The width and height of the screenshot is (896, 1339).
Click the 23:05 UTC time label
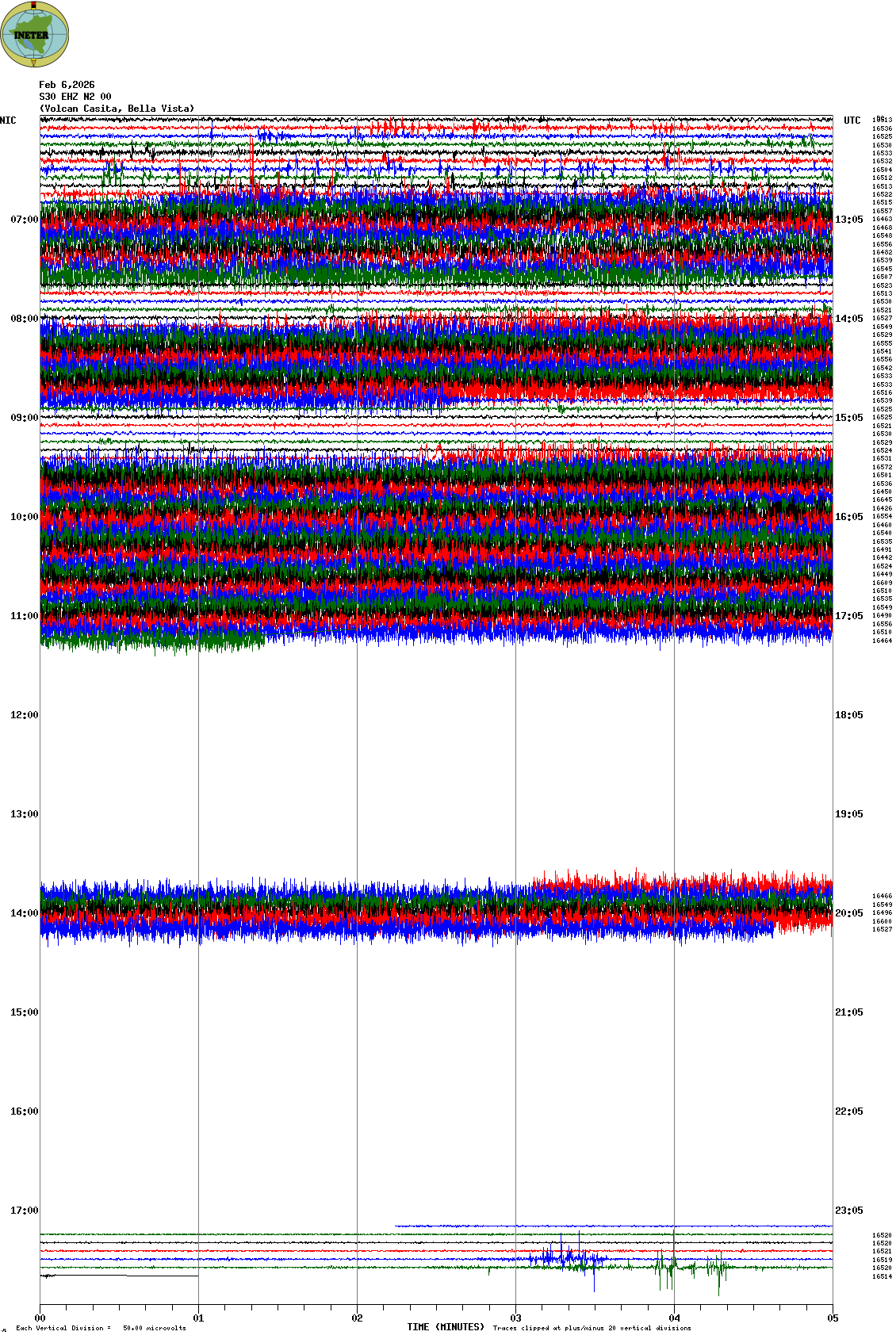pos(848,1211)
